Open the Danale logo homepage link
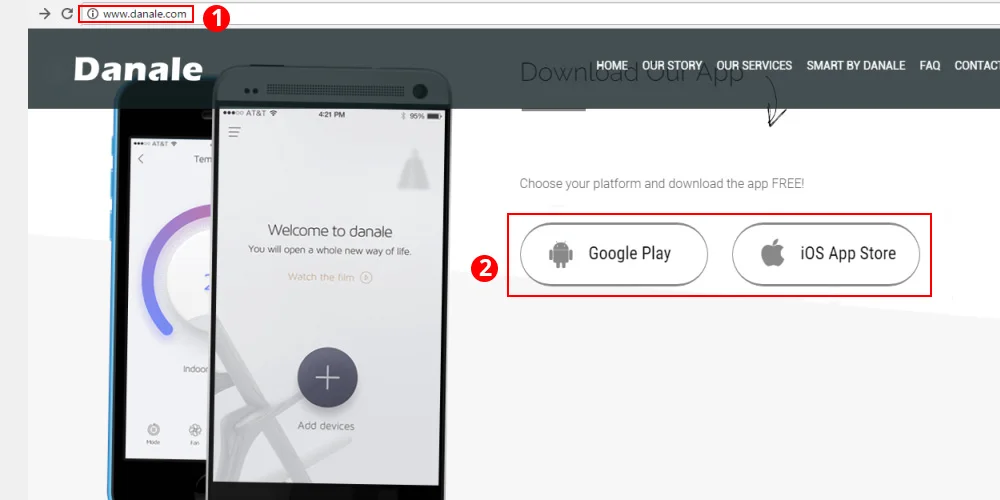The width and height of the screenshot is (1000, 500). [138, 68]
